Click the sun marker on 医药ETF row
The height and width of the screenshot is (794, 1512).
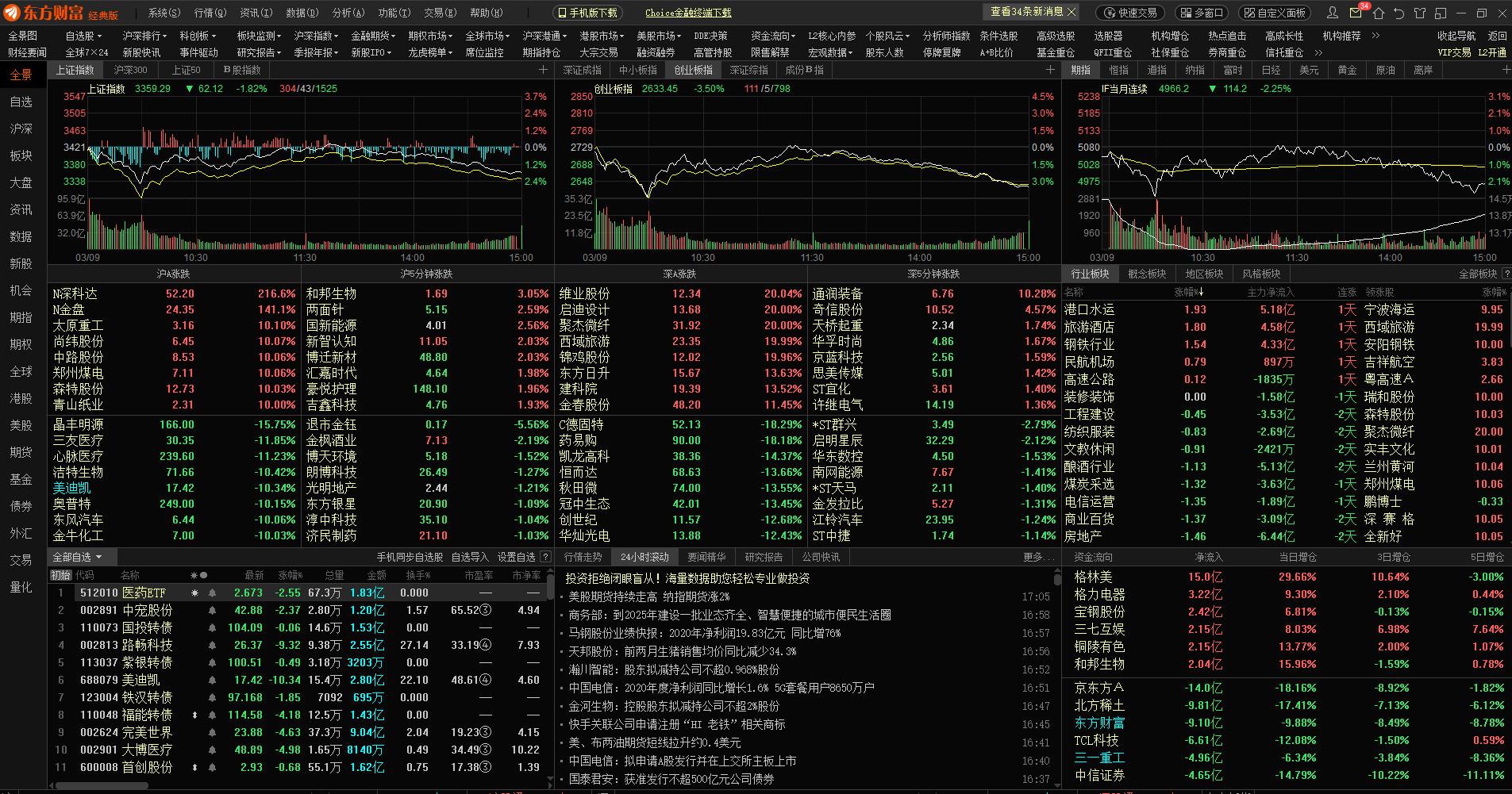194,593
